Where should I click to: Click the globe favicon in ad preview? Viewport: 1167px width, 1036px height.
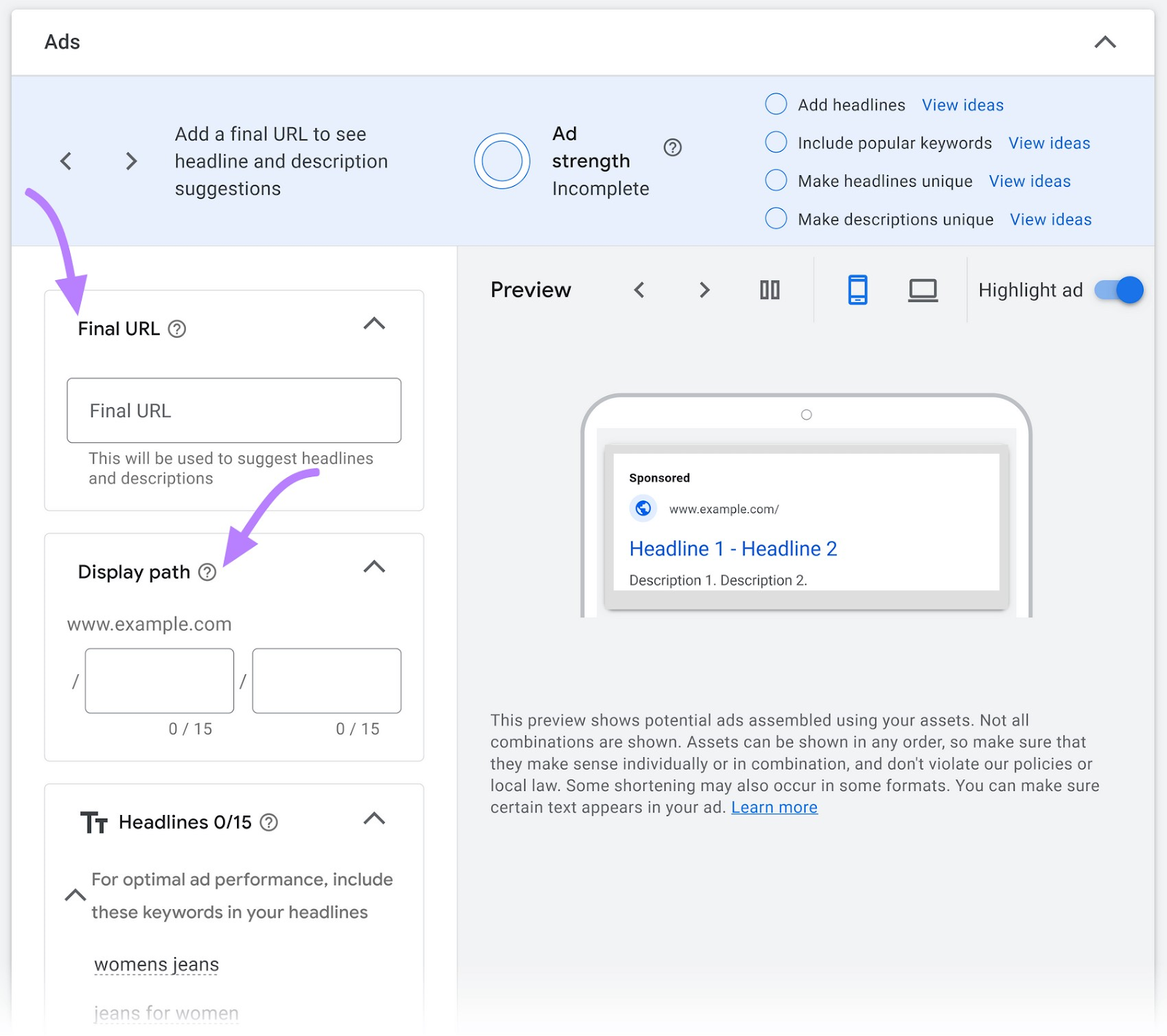click(x=643, y=508)
